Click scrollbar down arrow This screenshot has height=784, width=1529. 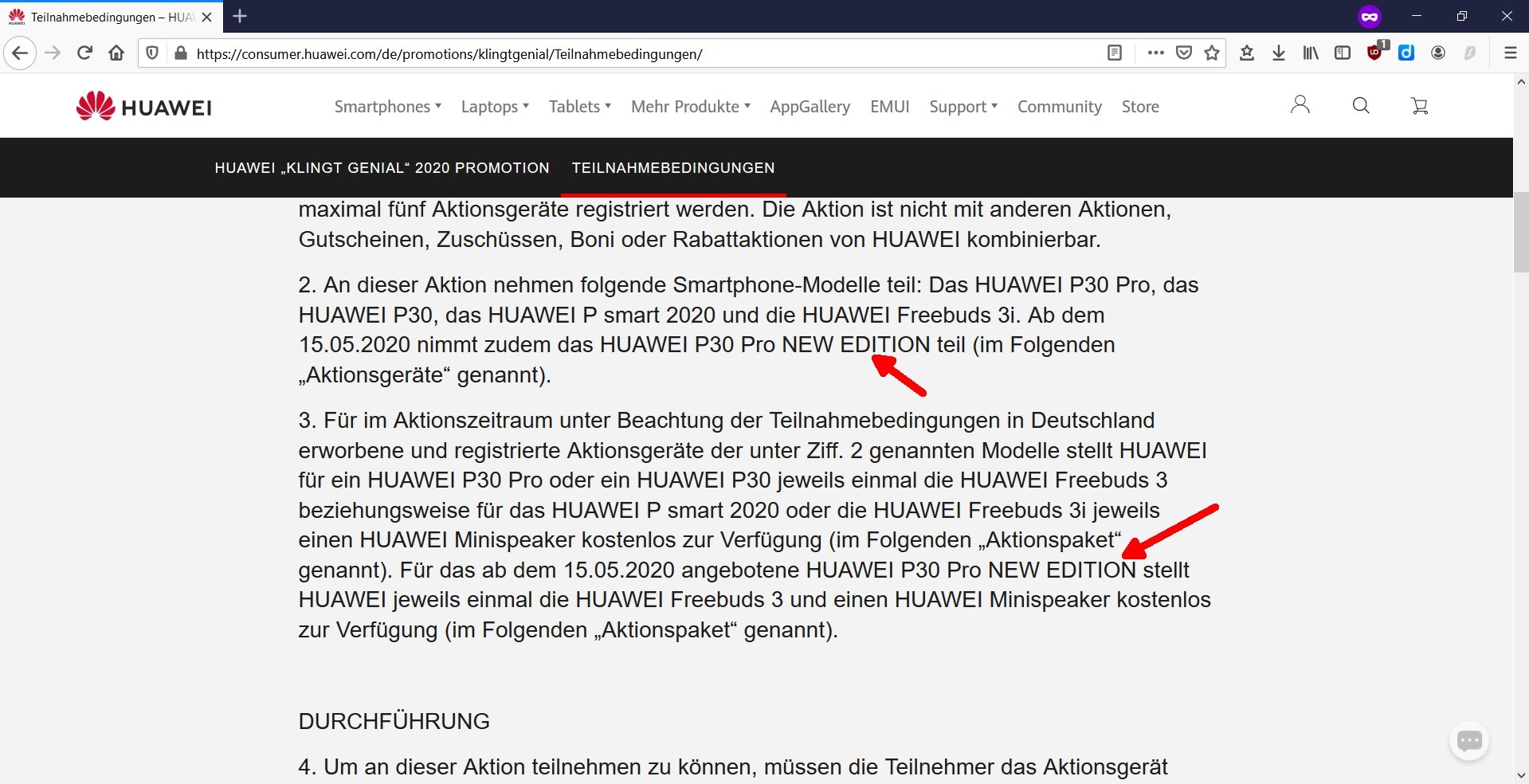1521,775
